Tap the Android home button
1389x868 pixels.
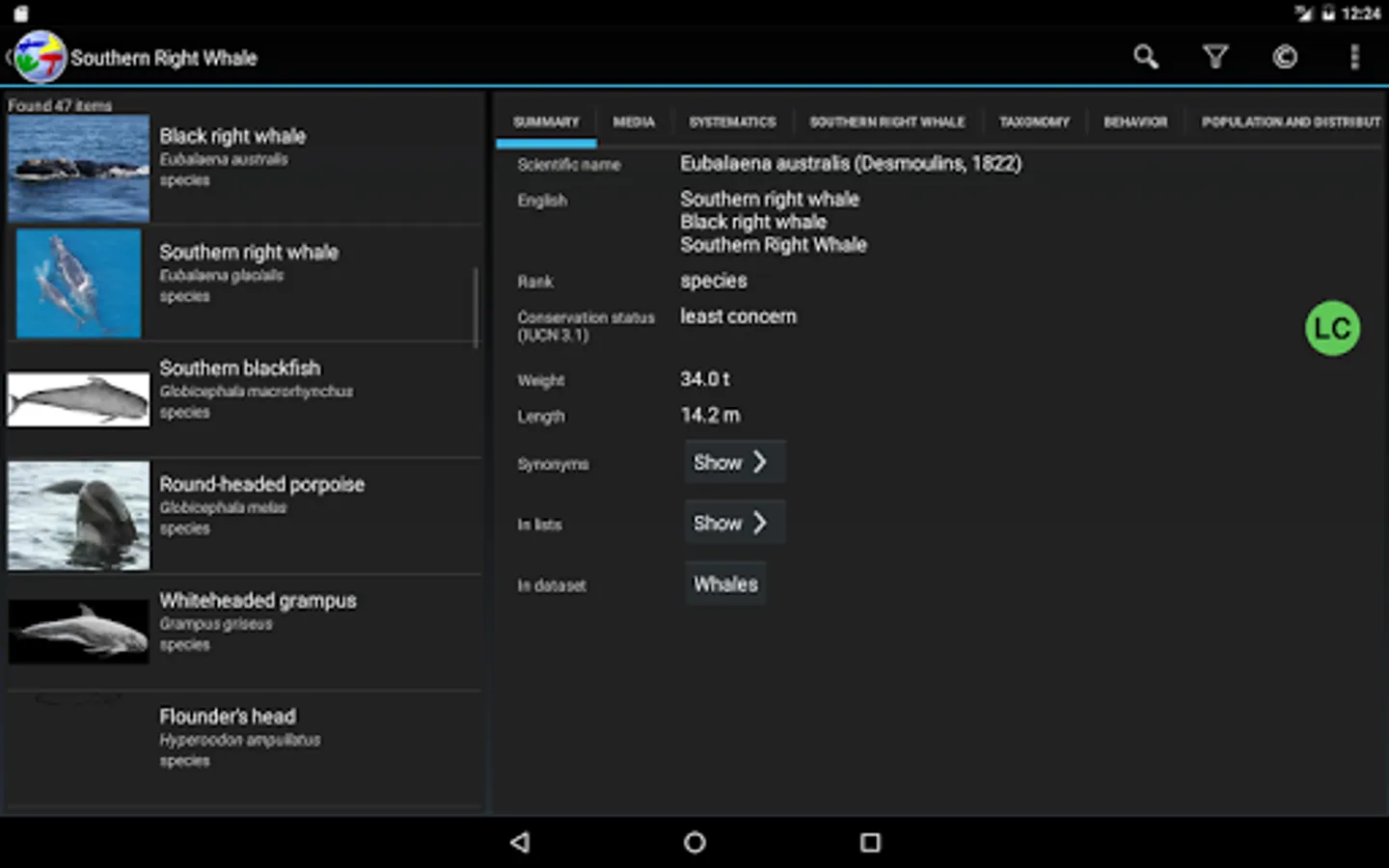694,842
